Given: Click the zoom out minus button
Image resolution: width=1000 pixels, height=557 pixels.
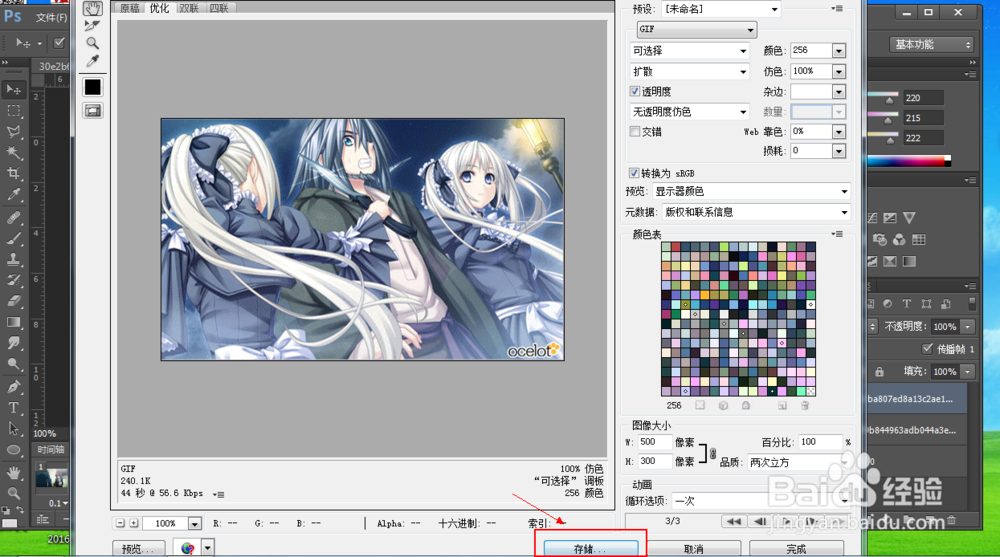Looking at the screenshot, I should pos(120,523).
